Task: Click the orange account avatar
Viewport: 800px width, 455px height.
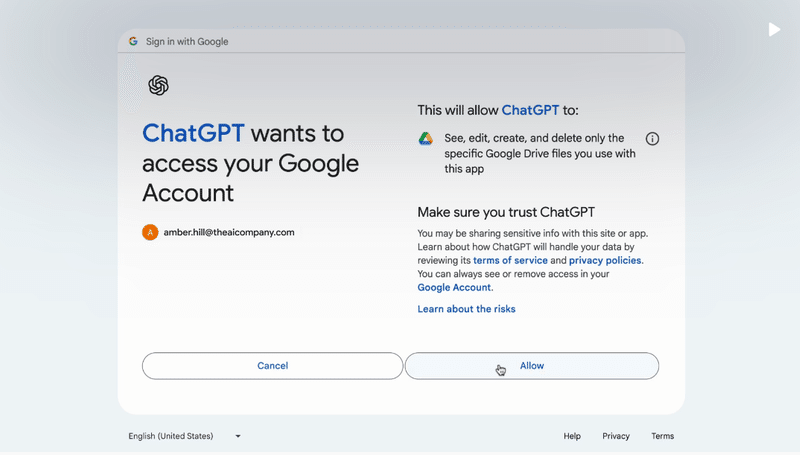Action: coord(150,232)
